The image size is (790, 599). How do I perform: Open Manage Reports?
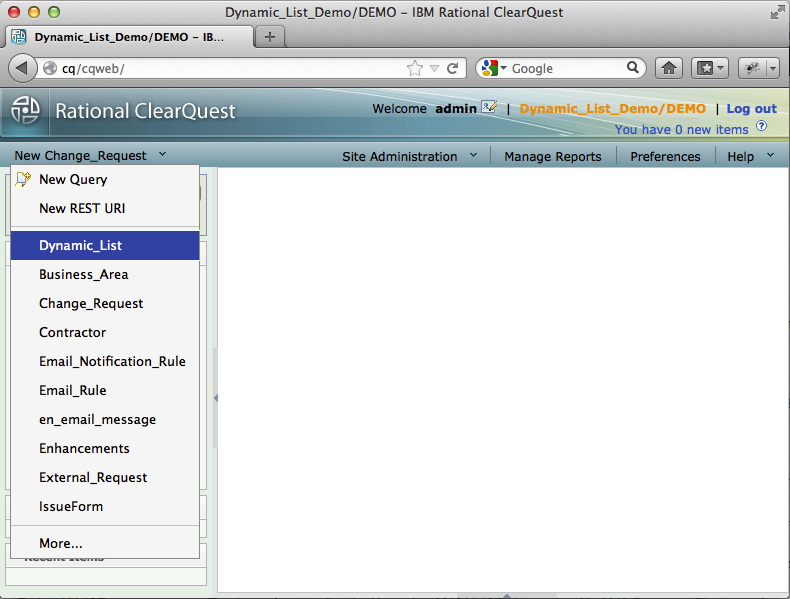pos(553,157)
